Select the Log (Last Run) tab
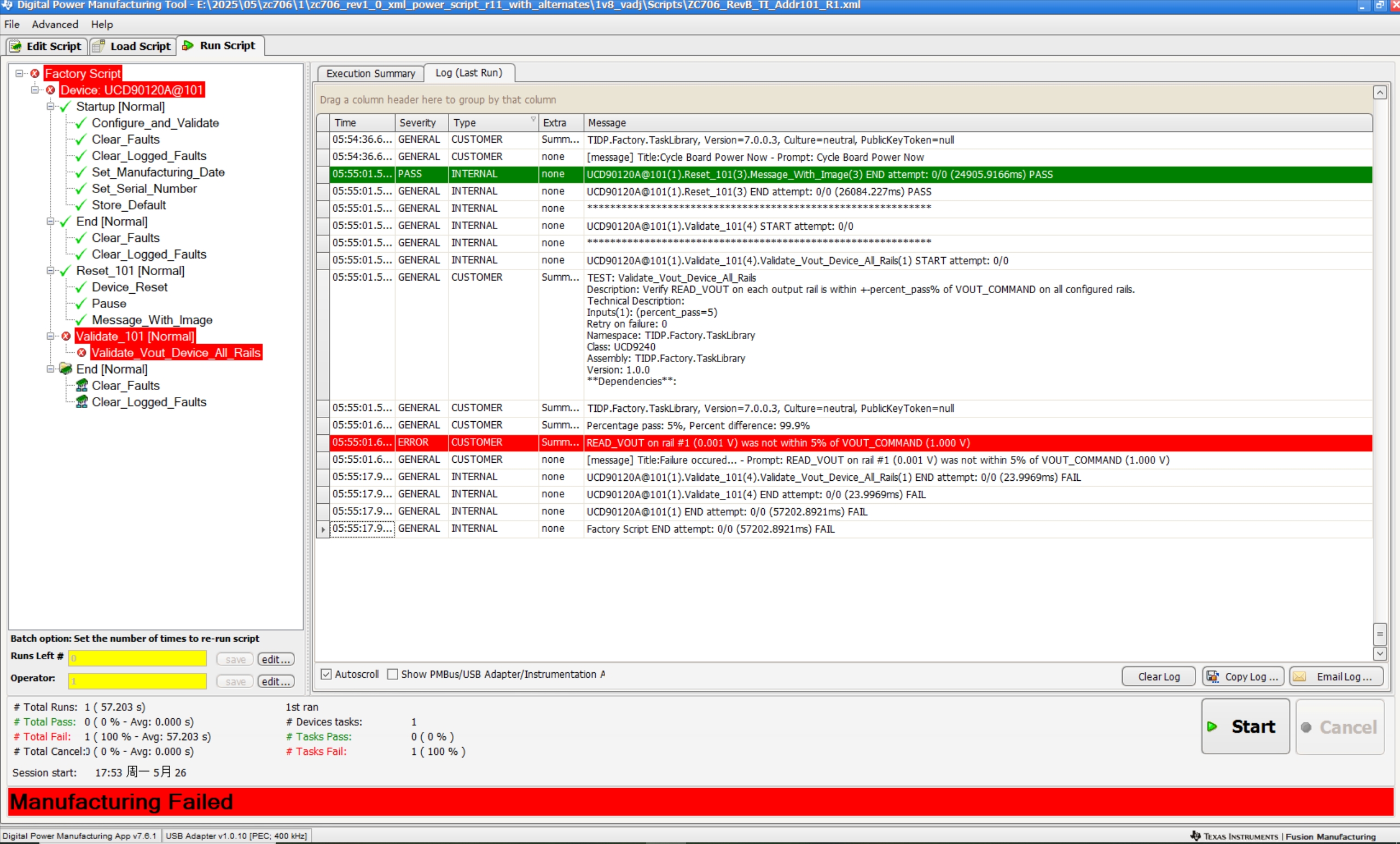Screen dimensions: 1400x844 click(469, 73)
